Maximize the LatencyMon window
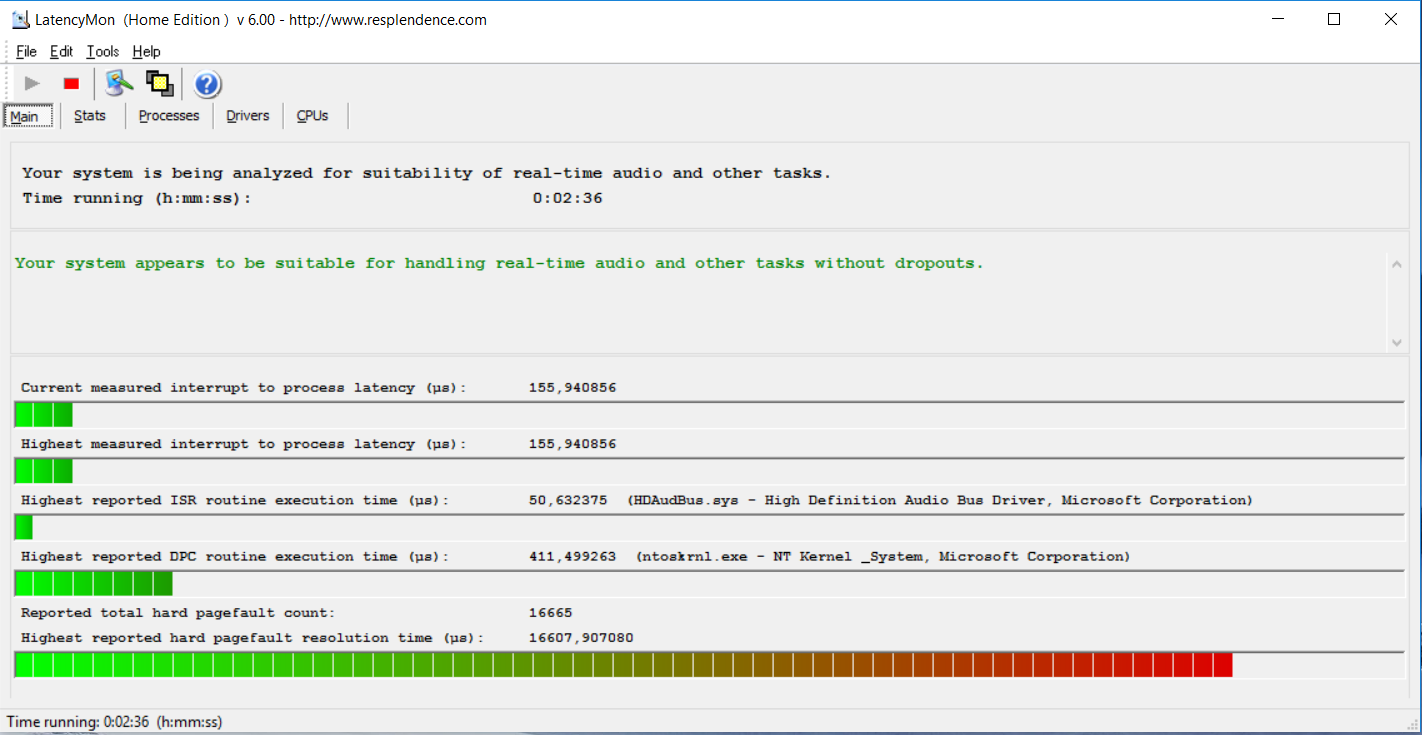The width and height of the screenshot is (1422, 735). point(1333,19)
